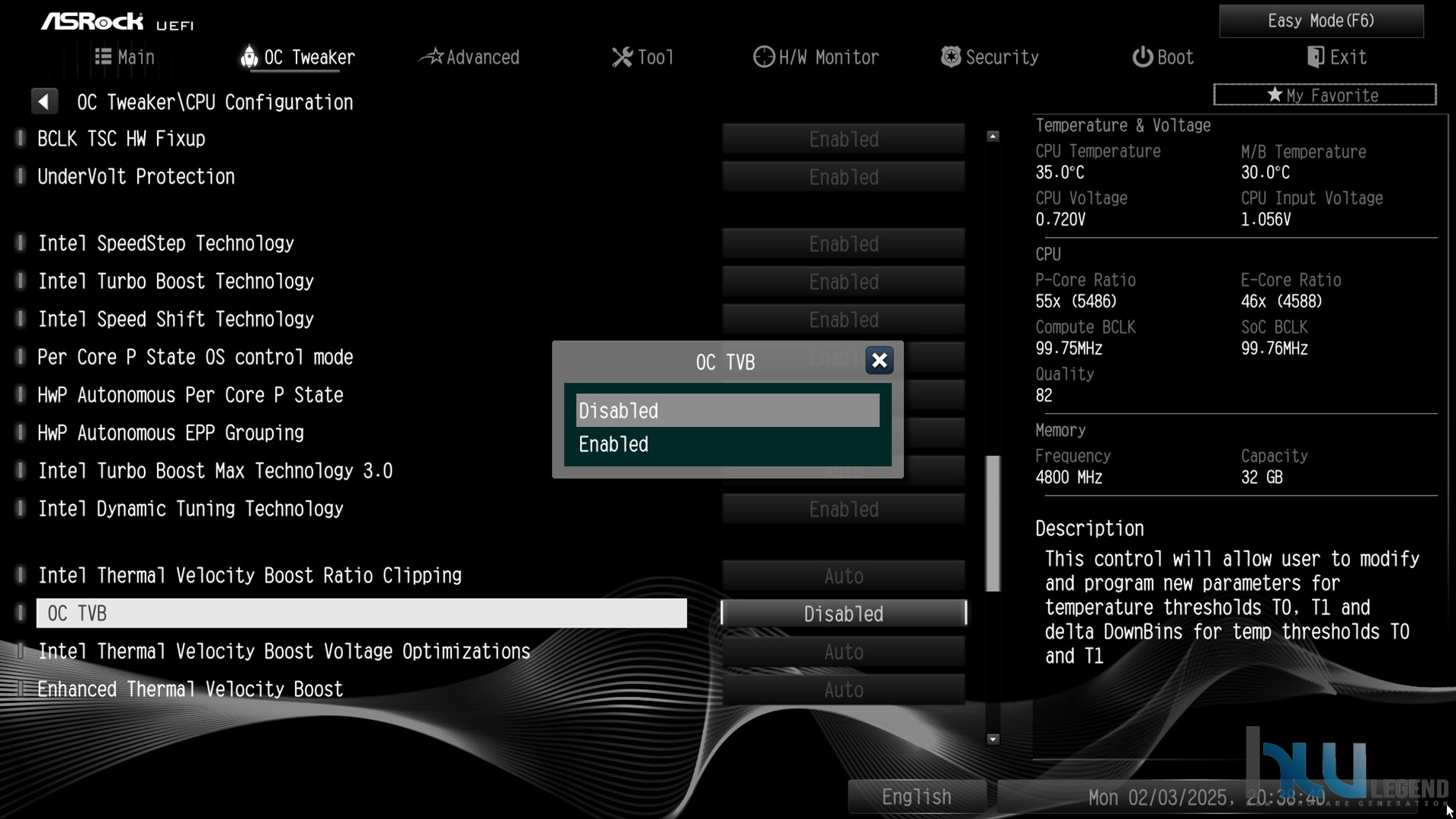Select the Intel Speed Shift Technology row

point(176,319)
